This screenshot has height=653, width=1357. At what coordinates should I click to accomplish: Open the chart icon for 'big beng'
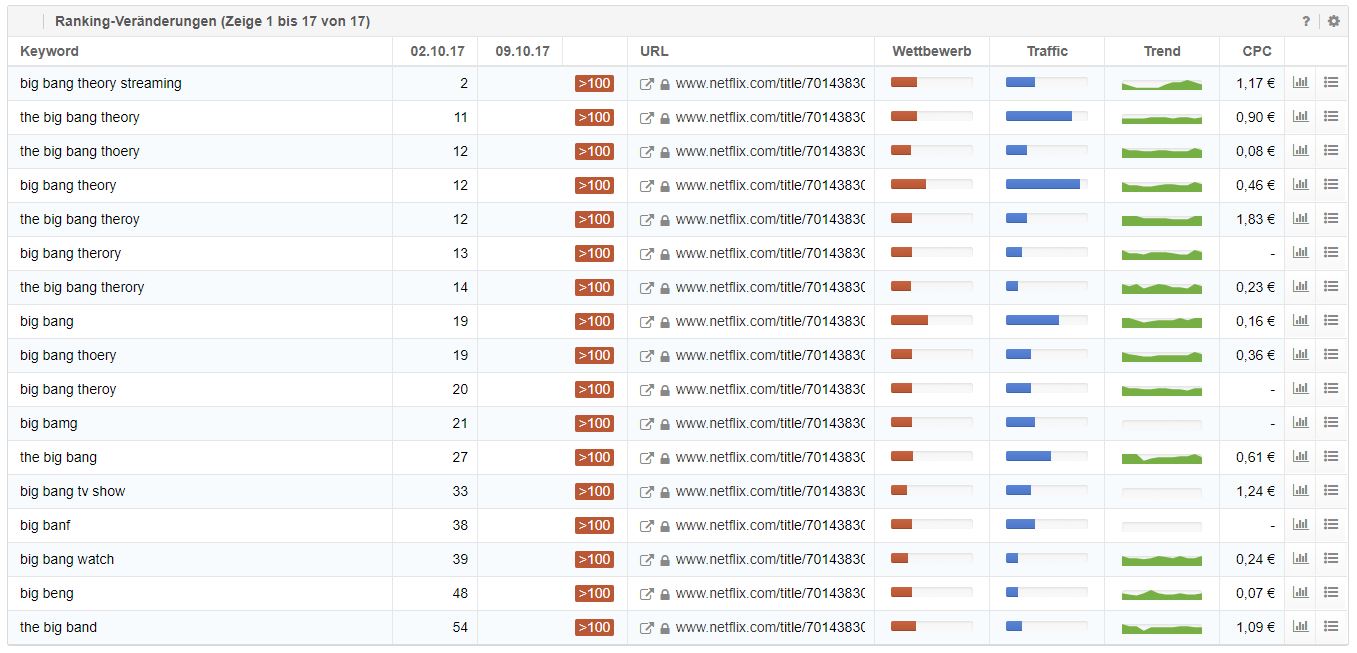pyautogui.click(x=1300, y=593)
